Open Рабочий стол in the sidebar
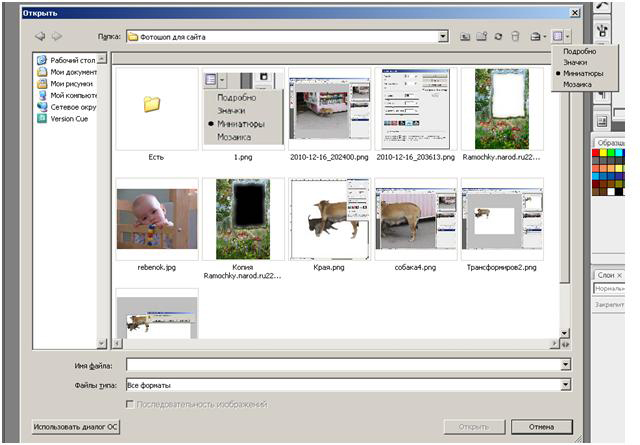 click(x=72, y=60)
